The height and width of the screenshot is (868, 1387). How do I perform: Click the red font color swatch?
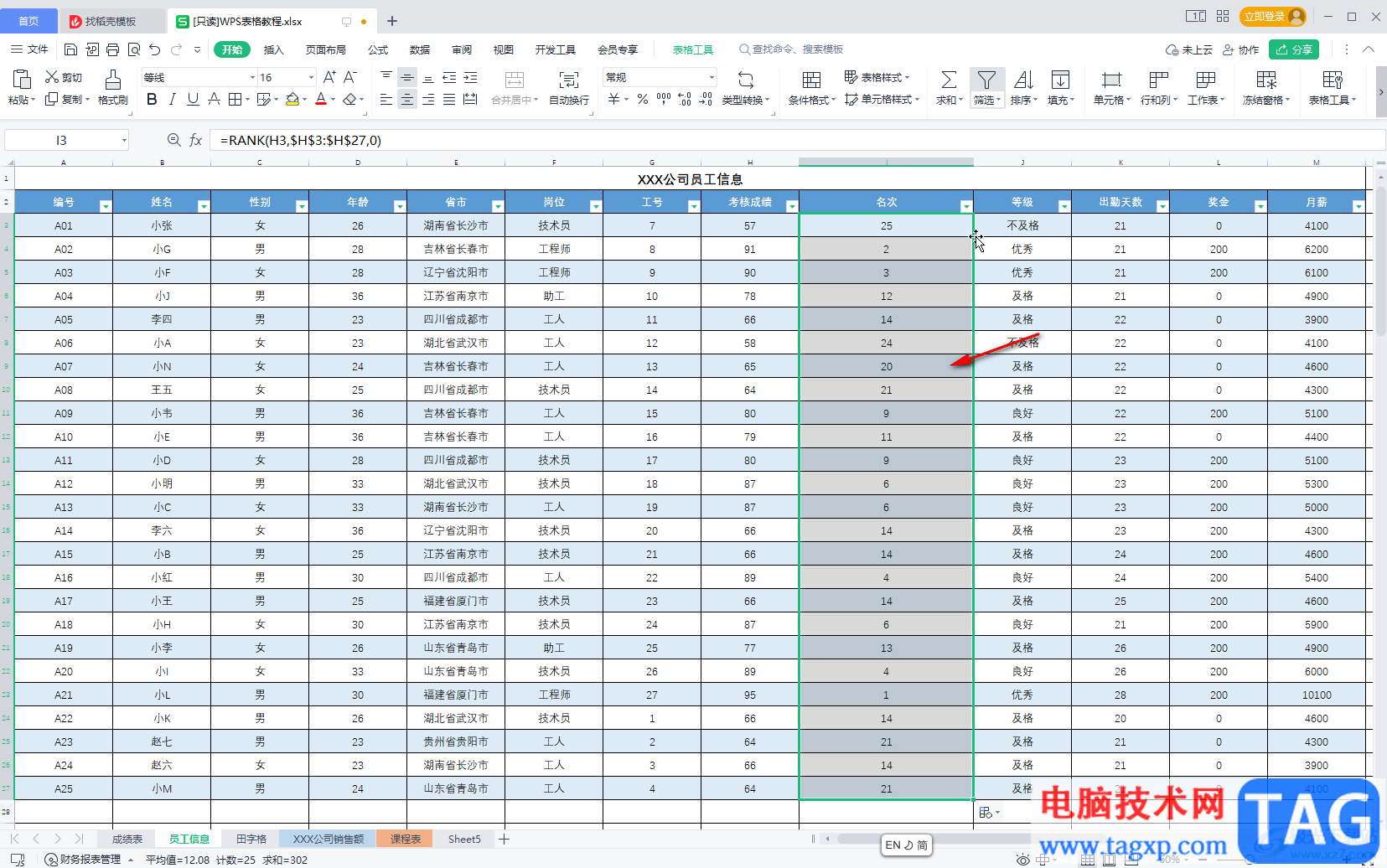[x=321, y=100]
